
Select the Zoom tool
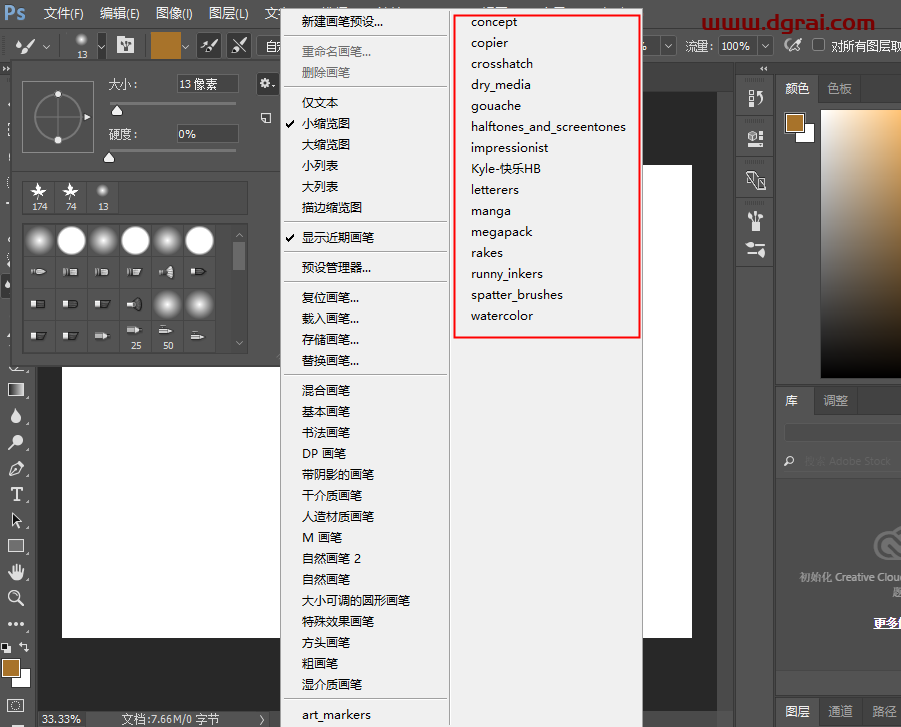(x=15, y=598)
